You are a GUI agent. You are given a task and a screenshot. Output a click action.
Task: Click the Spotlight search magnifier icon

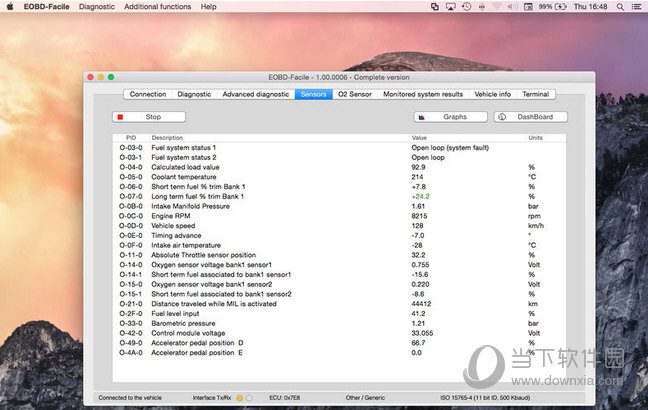pyautogui.click(x=620, y=7)
